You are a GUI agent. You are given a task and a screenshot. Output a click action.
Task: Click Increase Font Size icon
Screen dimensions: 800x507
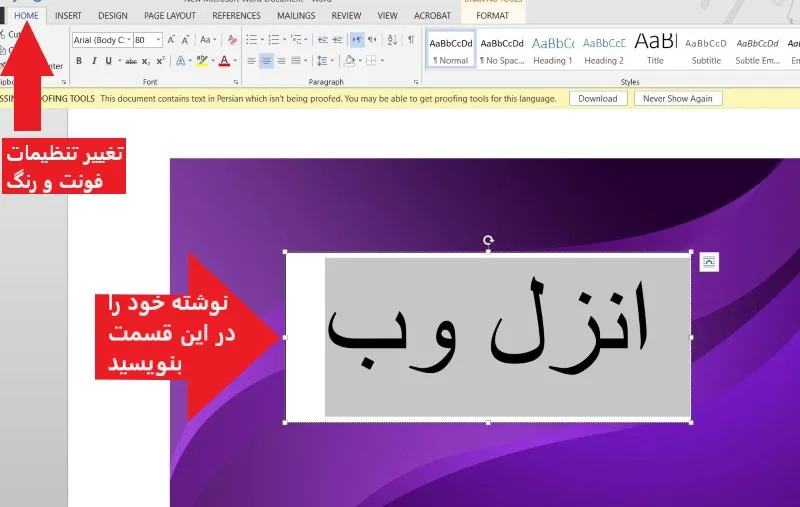coord(171,40)
